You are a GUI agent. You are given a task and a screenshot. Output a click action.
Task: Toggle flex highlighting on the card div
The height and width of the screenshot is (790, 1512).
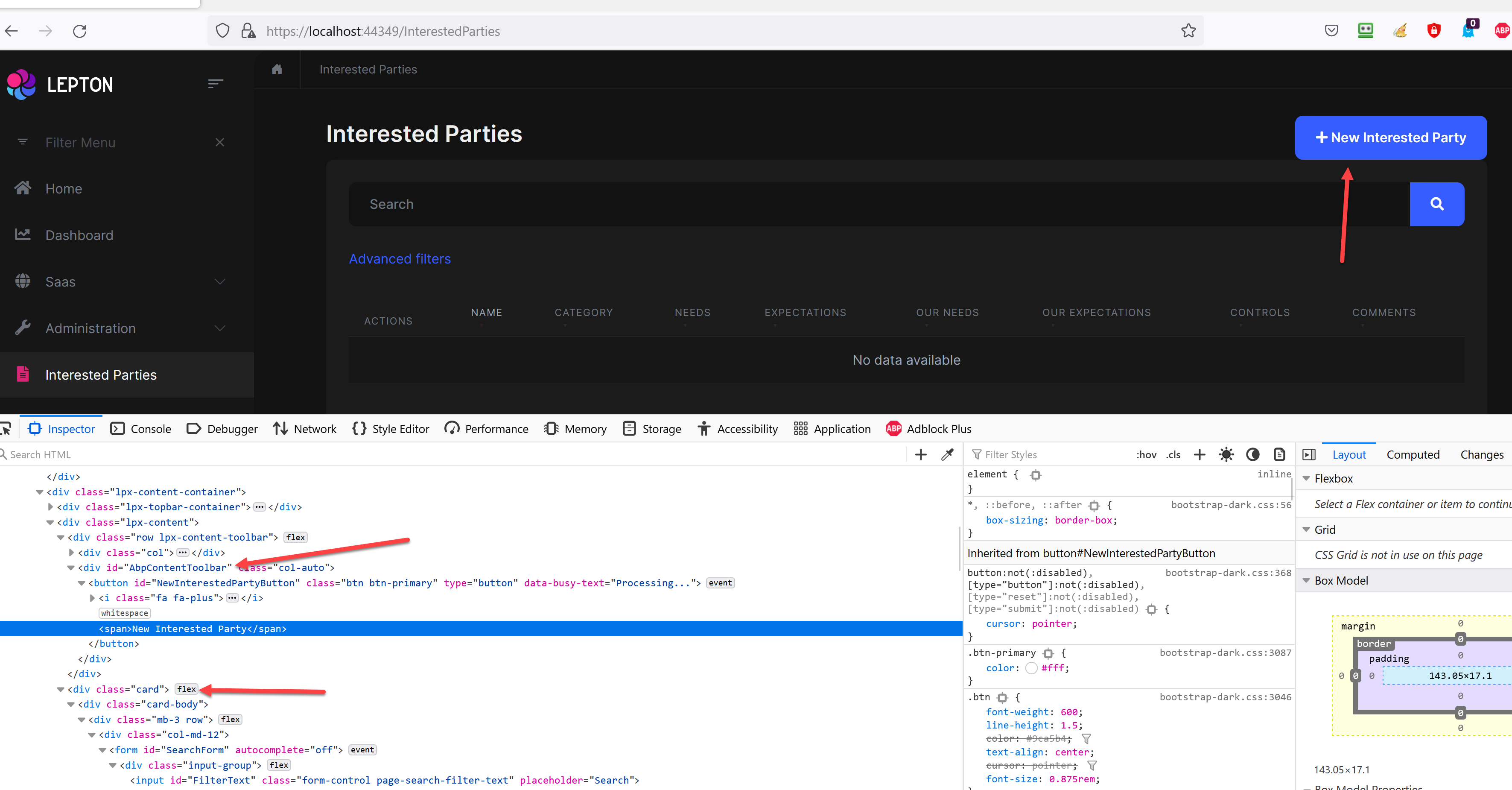186,689
